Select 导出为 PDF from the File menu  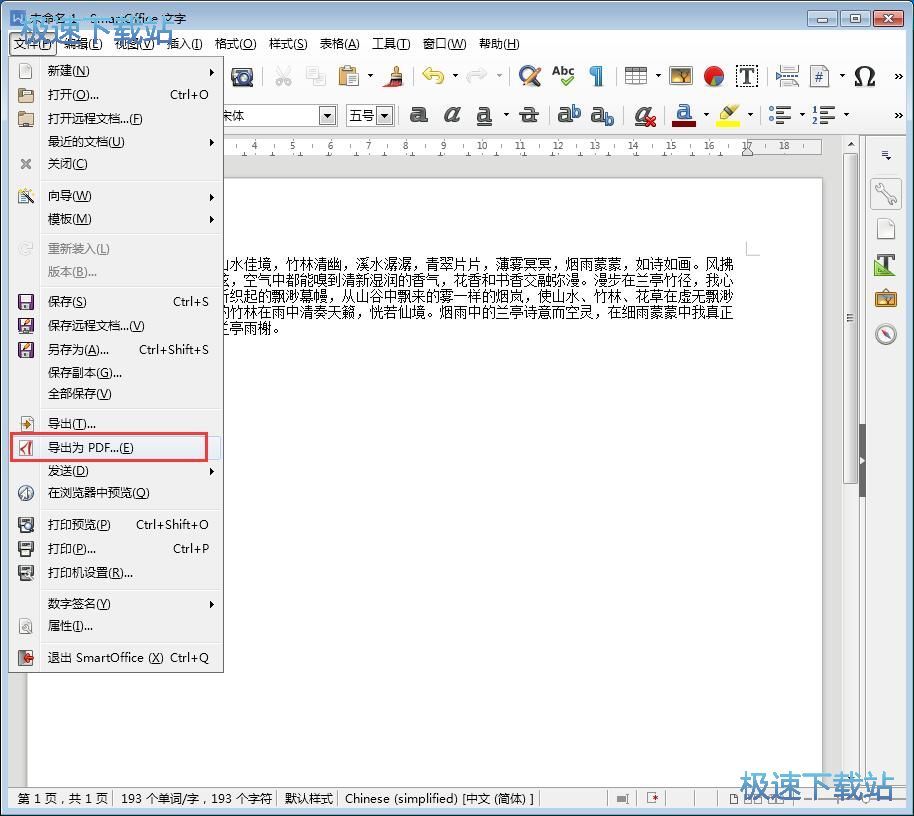[x=90, y=447]
